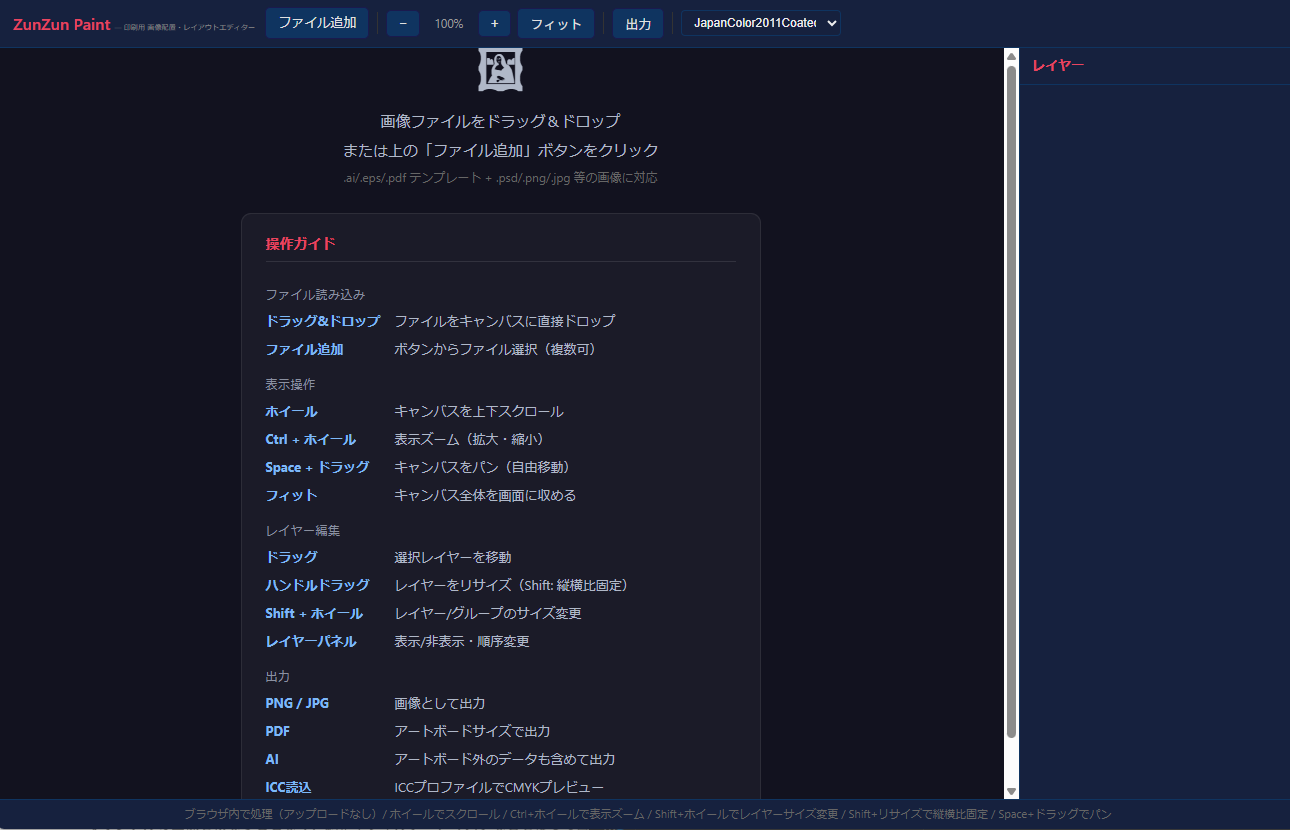Click the plus zoom-in button

pos(494,23)
